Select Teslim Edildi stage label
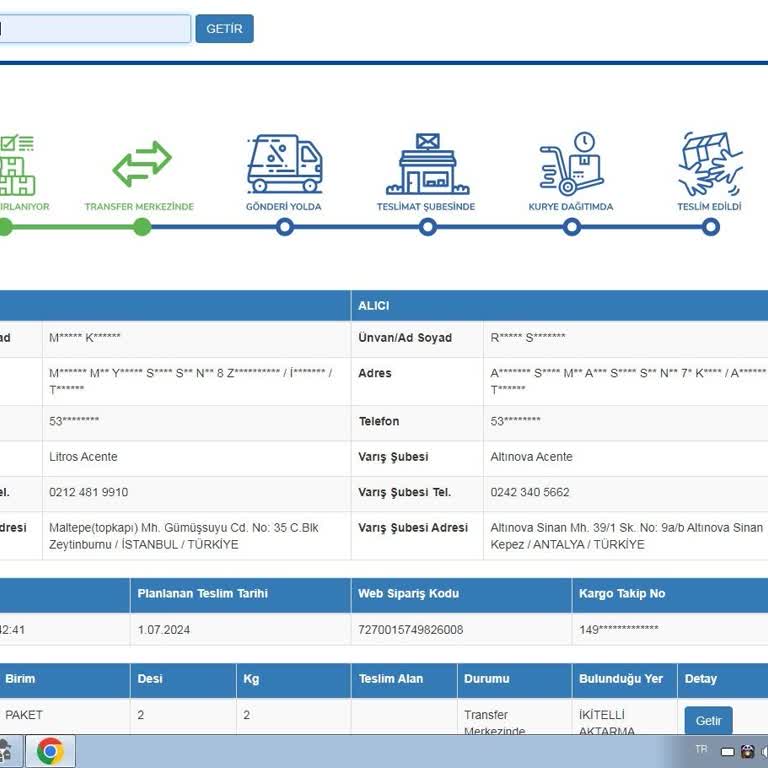Viewport: 768px width, 768px height. [x=709, y=207]
